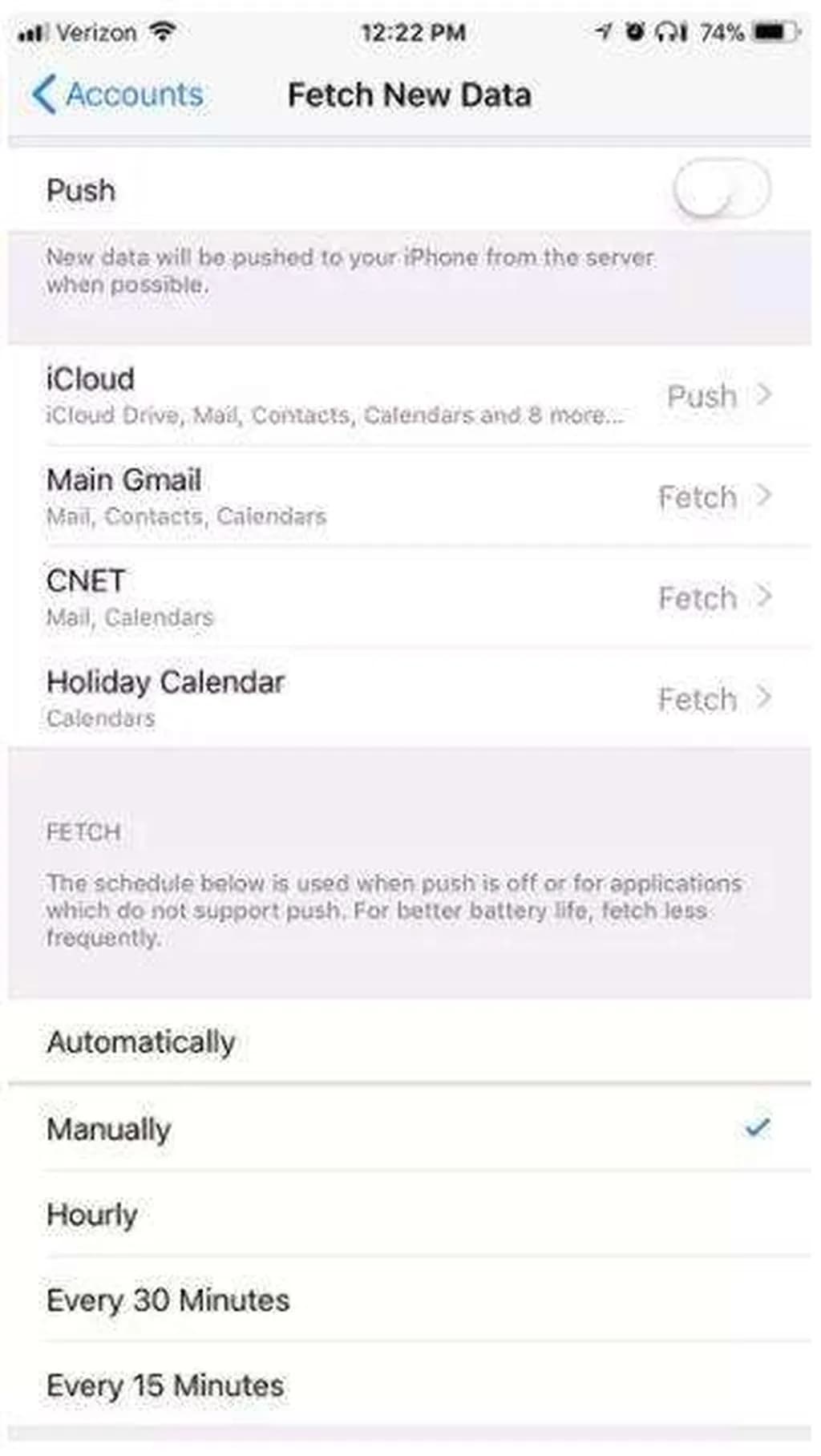Open Holiday Calendar Fetch chevron
821x1456 pixels.
pyautogui.click(x=764, y=698)
